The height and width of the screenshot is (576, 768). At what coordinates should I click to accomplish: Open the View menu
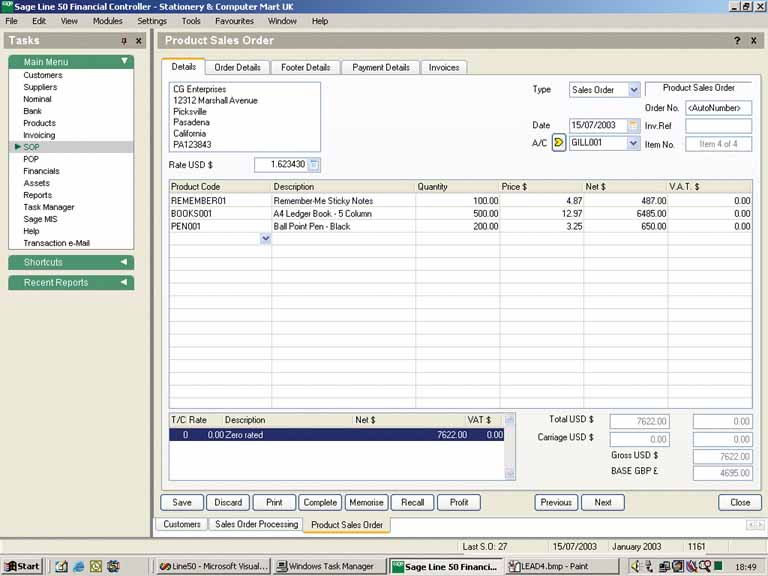click(69, 21)
